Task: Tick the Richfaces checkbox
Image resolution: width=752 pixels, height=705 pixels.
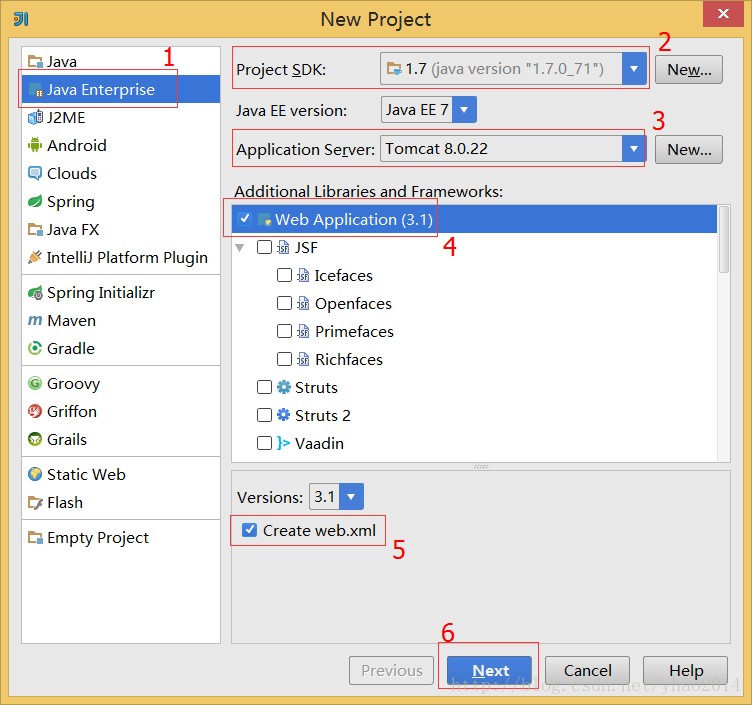Action: [284, 359]
